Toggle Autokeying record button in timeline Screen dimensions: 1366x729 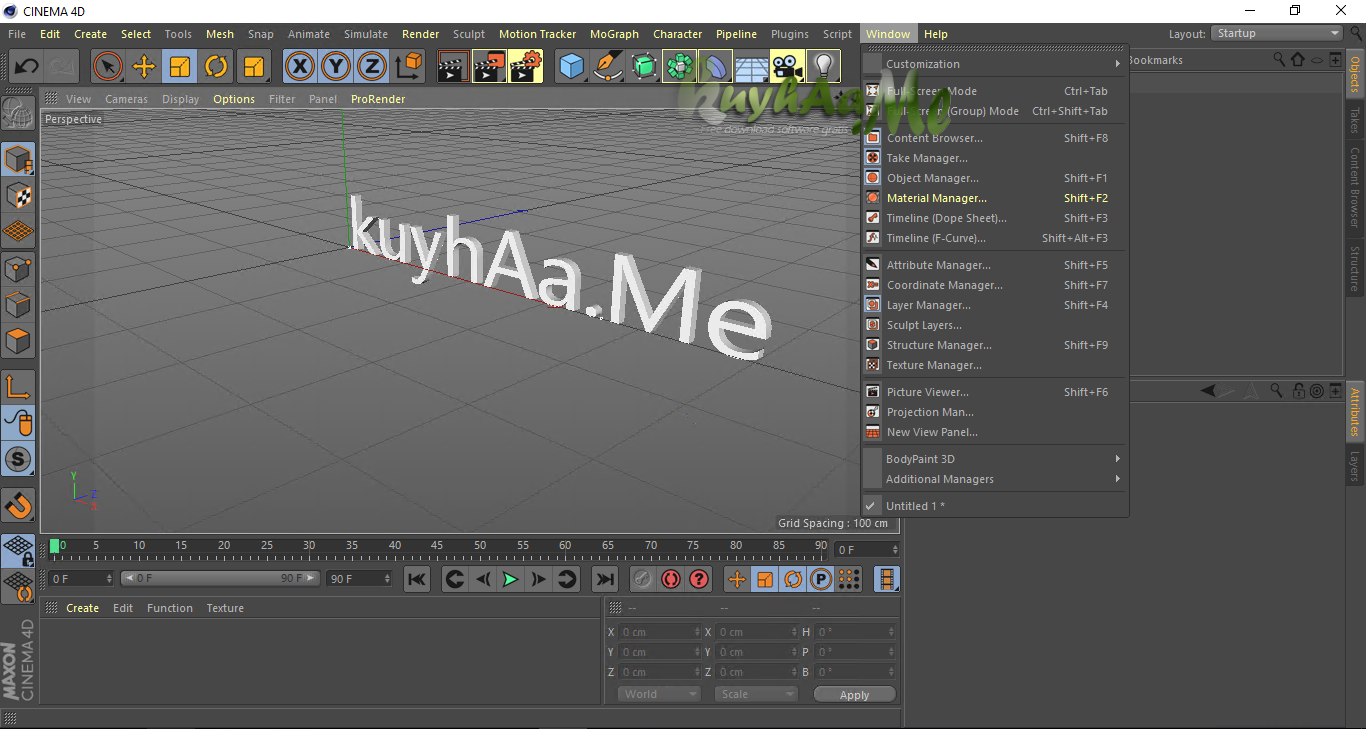click(x=670, y=579)
